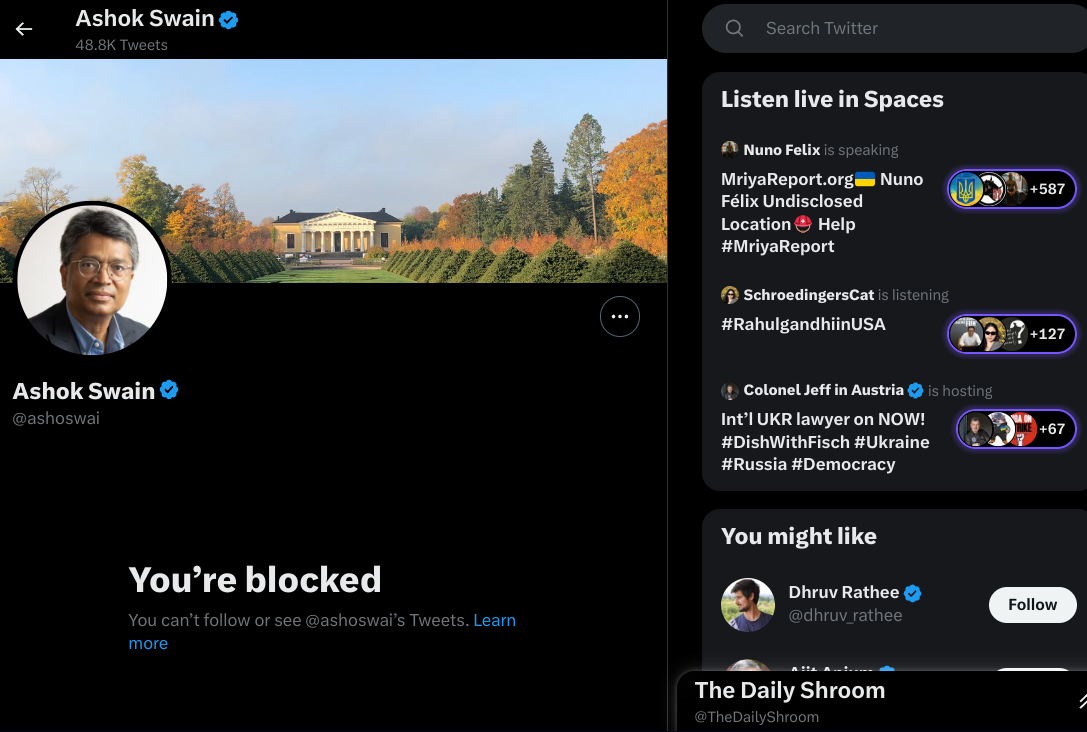Click Colonel Jeff in Austria's avatar

(730, 391)
